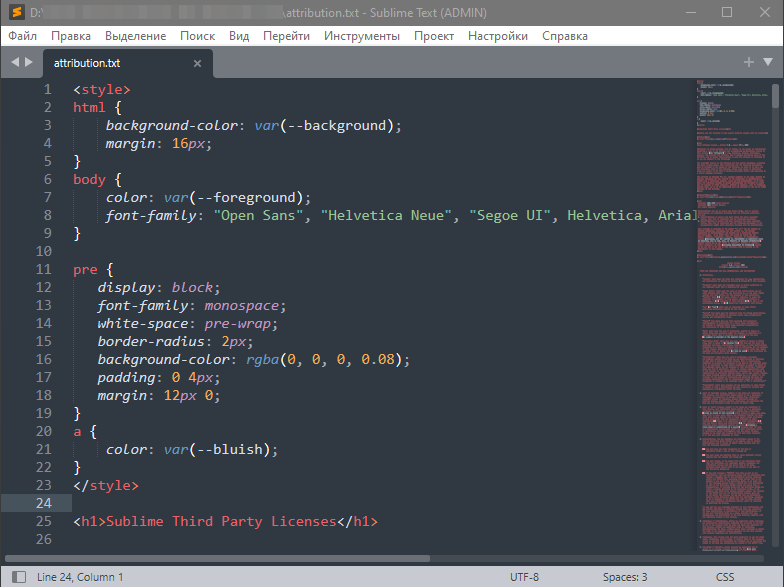
Task: Click the closing </style> tag
Action: pos(106,486)
